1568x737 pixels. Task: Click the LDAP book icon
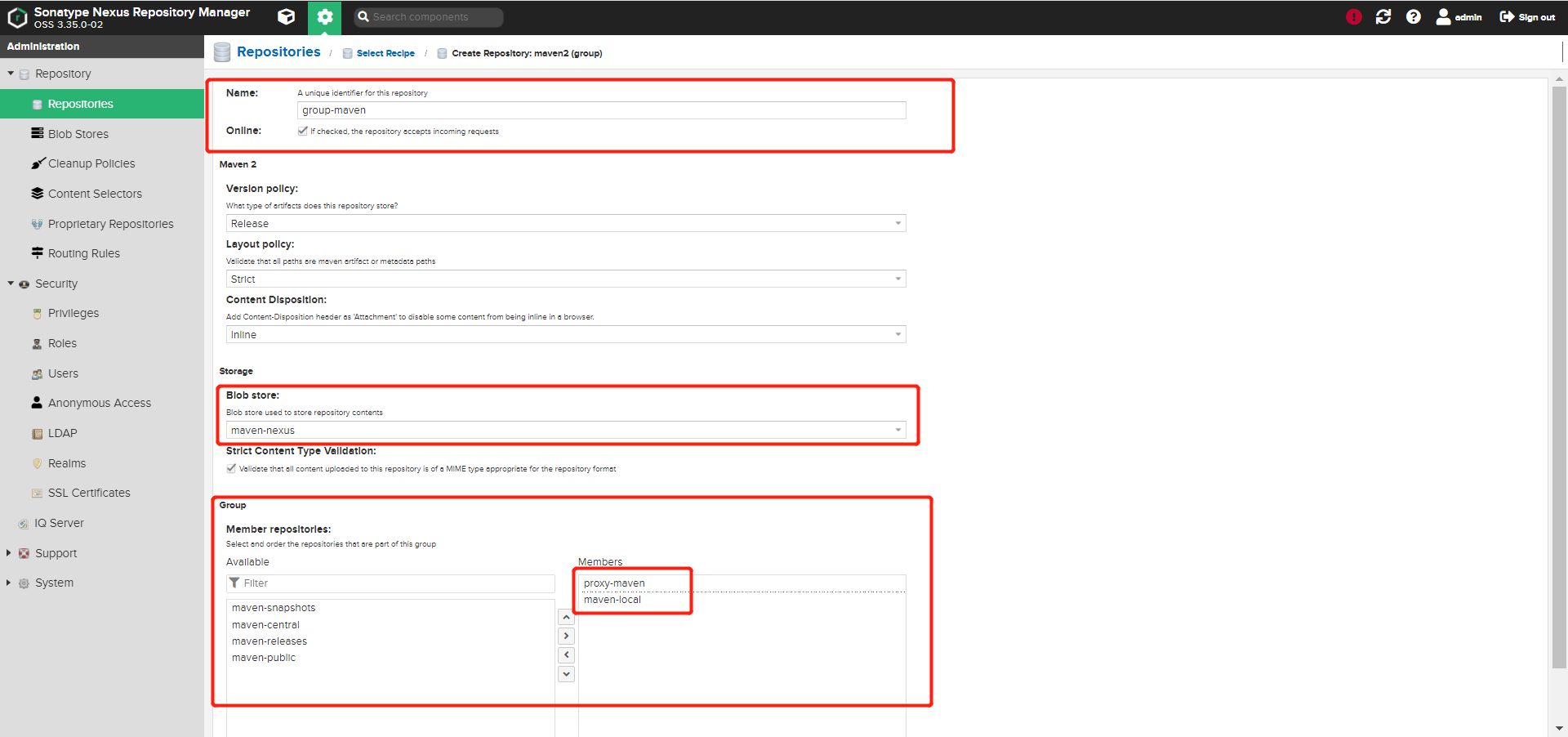(x=38, y=433)
